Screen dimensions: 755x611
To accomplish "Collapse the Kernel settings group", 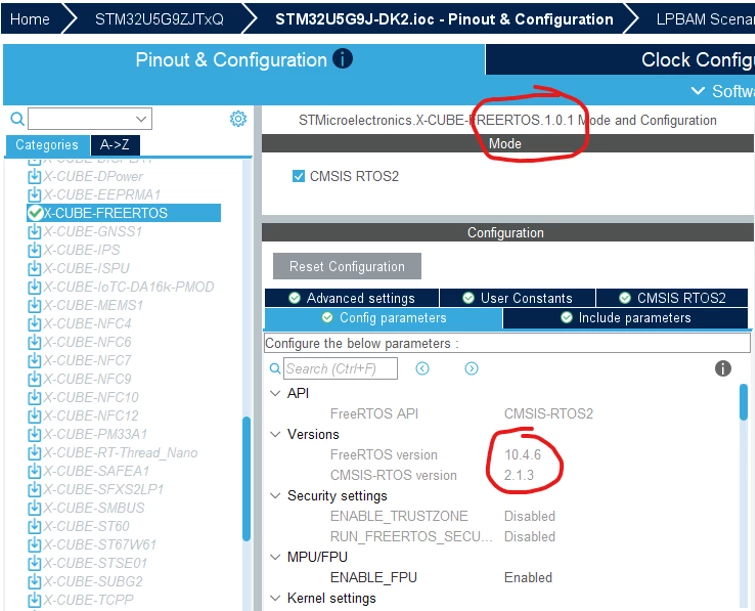I will (x=275, y=598).
